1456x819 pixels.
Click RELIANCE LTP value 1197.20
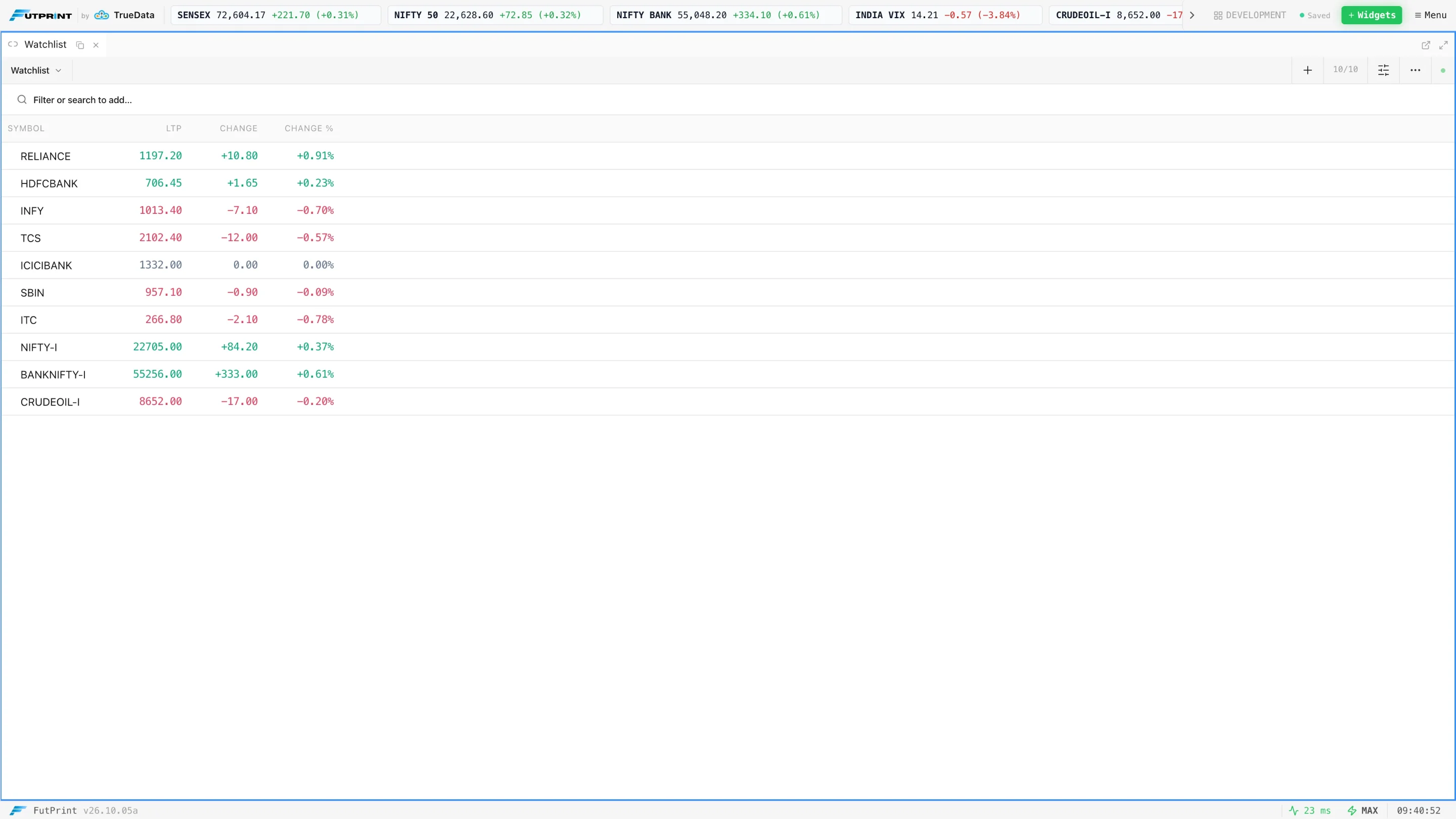[161, 155]
